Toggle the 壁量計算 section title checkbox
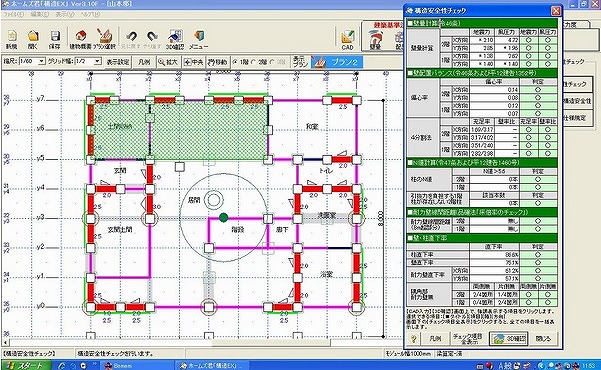The width and height of the screenshot is (601, 370). (411, 23)
